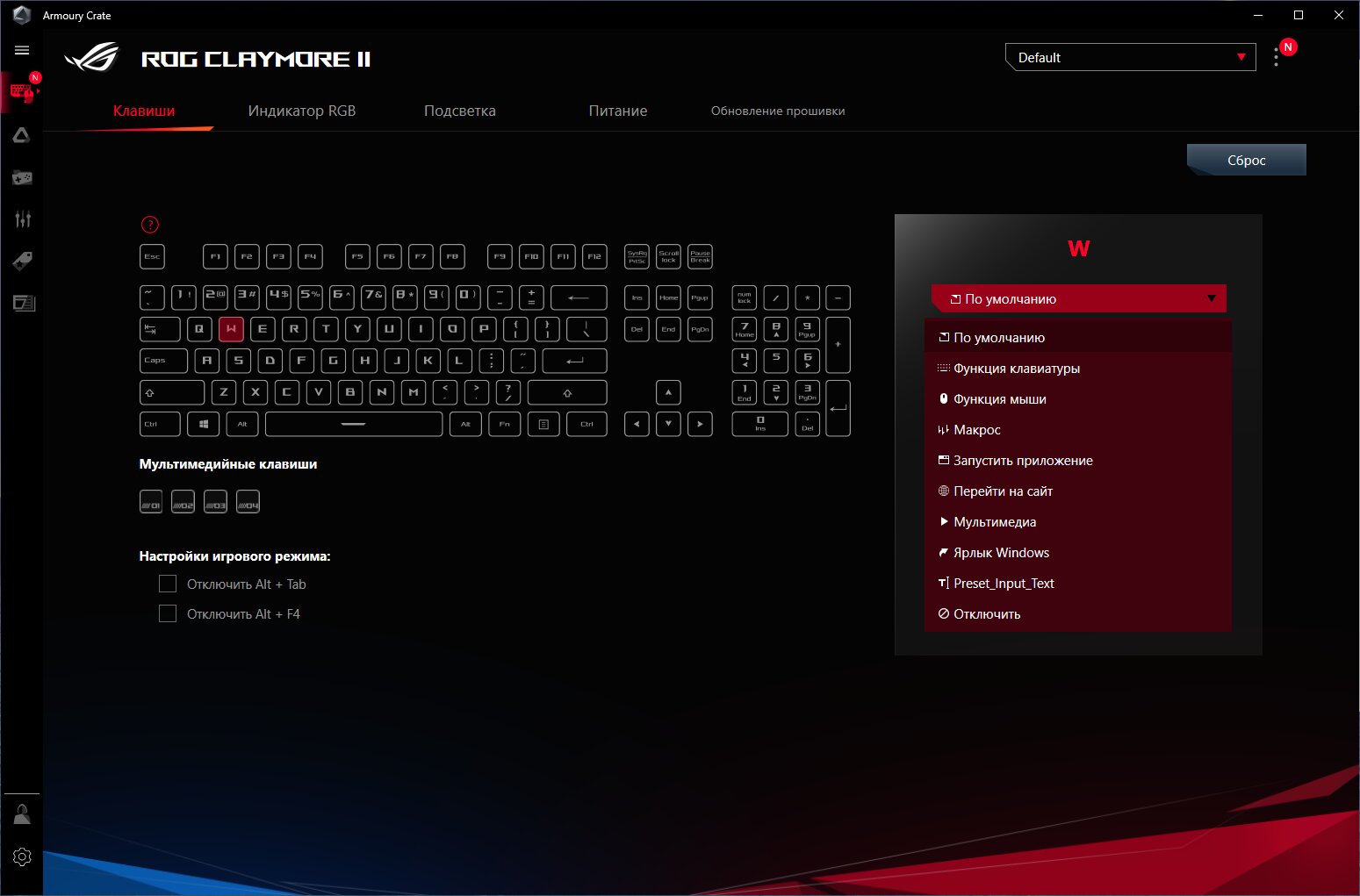
Task: Select multimedia key 02
Action: click(x=183, y=502)
